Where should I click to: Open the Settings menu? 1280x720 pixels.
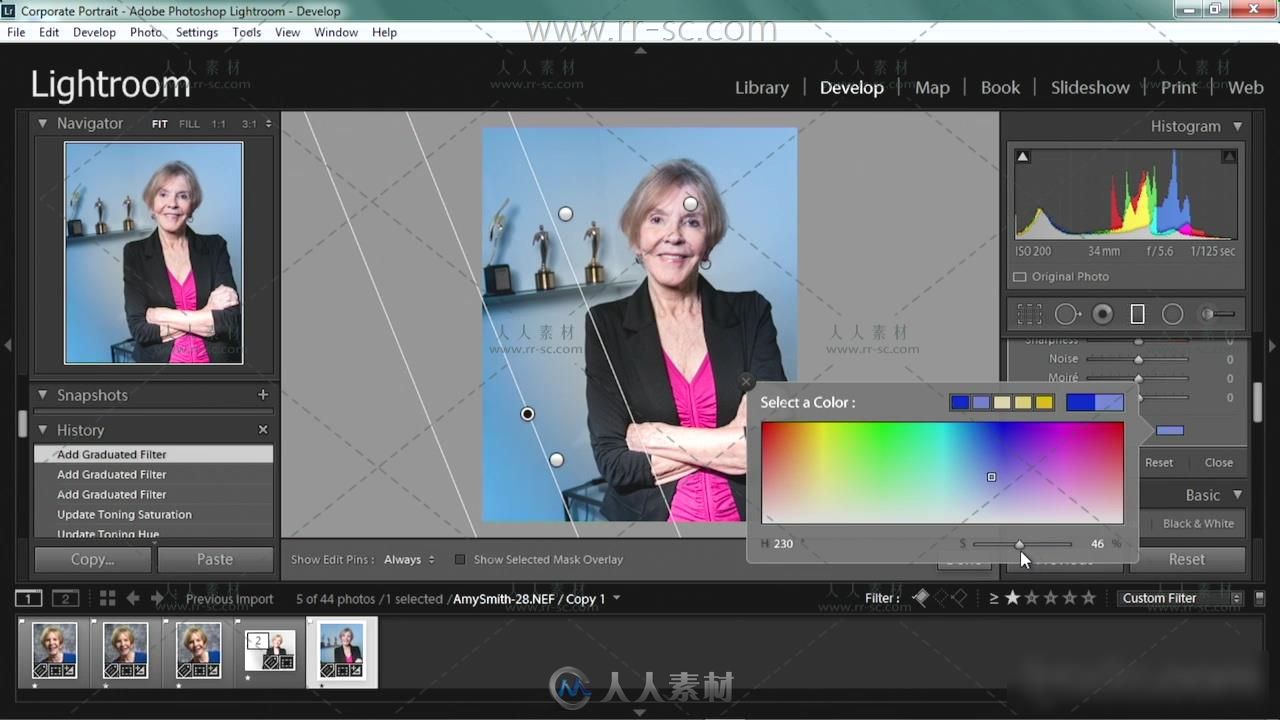pyautogui.click(x=197, y=32)
